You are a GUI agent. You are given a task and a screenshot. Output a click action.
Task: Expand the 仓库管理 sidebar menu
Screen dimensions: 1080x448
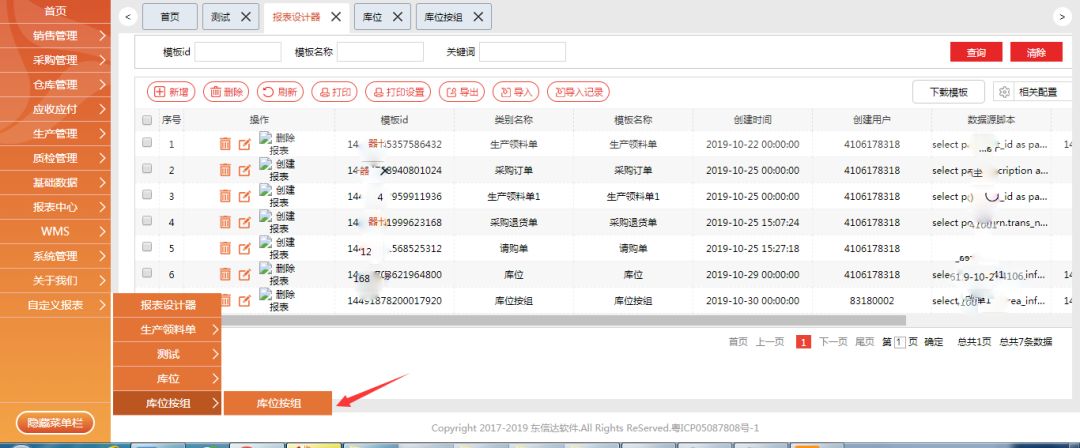pos(55,85)
